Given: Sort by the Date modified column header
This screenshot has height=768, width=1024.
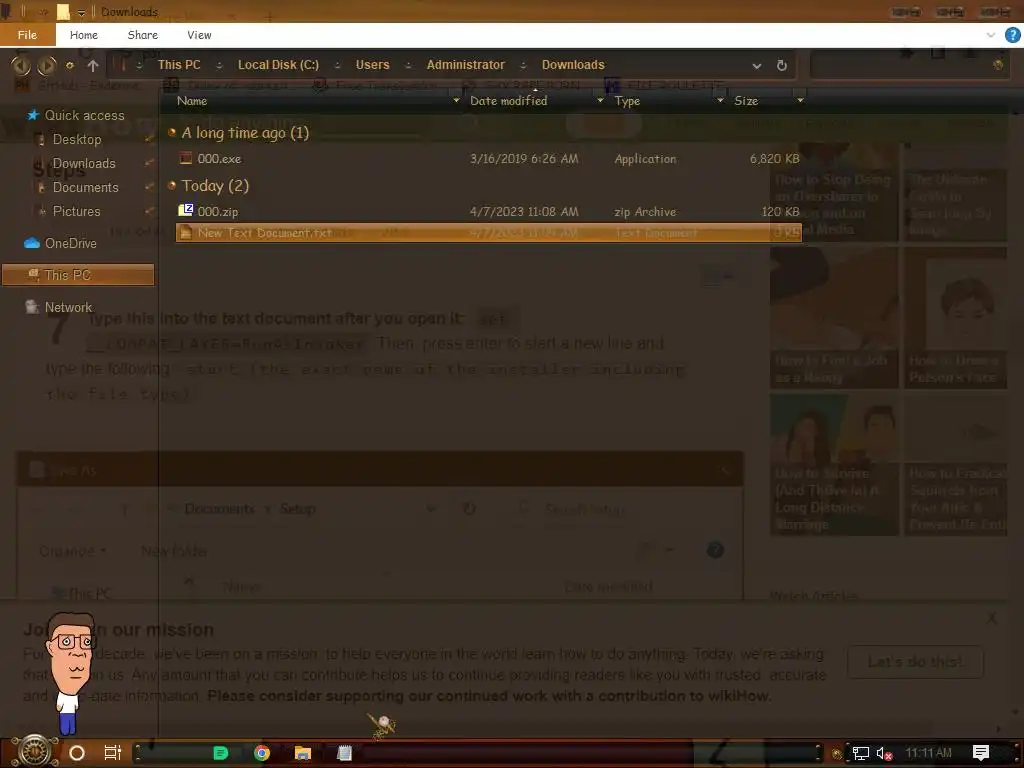Looking at the screenshot, I should tap(509, 101).
